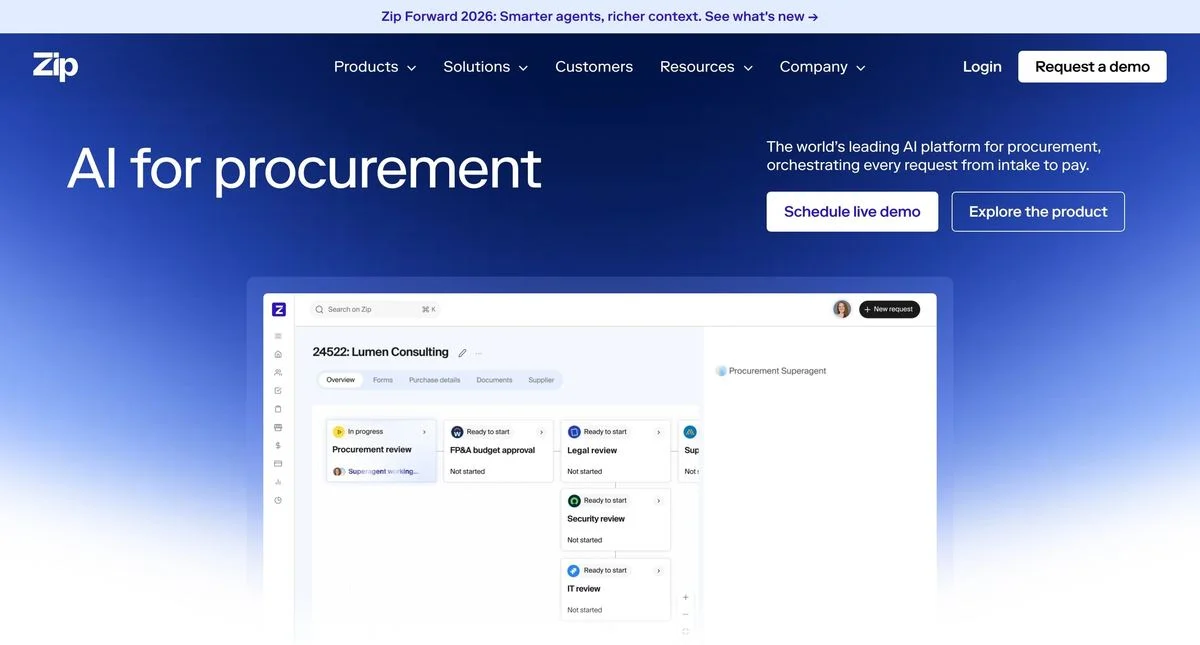This screenshot has width=1200, height=645.
Task: Open the hamburger menu icon in the app sidebar
Action: point(278,336)
